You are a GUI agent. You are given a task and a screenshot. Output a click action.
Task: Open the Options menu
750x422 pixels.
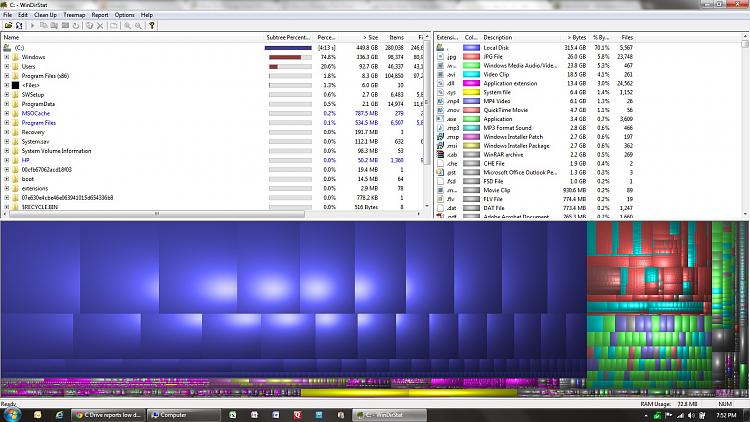[124, 15]
